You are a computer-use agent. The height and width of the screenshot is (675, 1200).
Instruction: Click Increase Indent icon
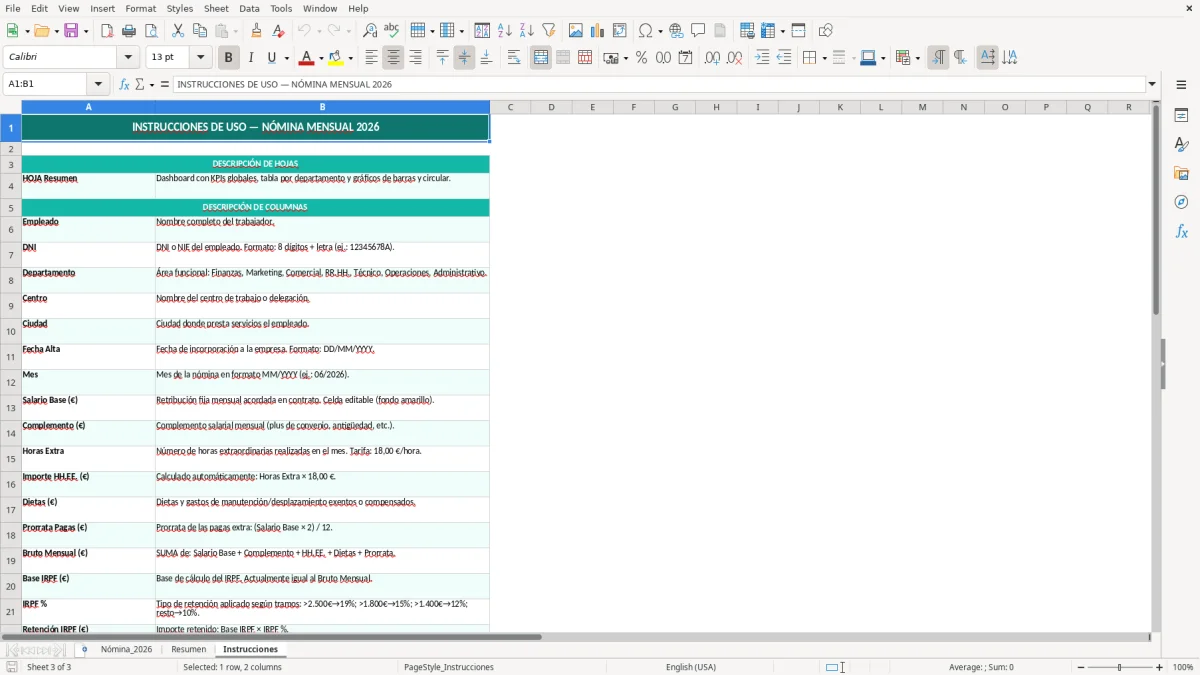point(762,58)
